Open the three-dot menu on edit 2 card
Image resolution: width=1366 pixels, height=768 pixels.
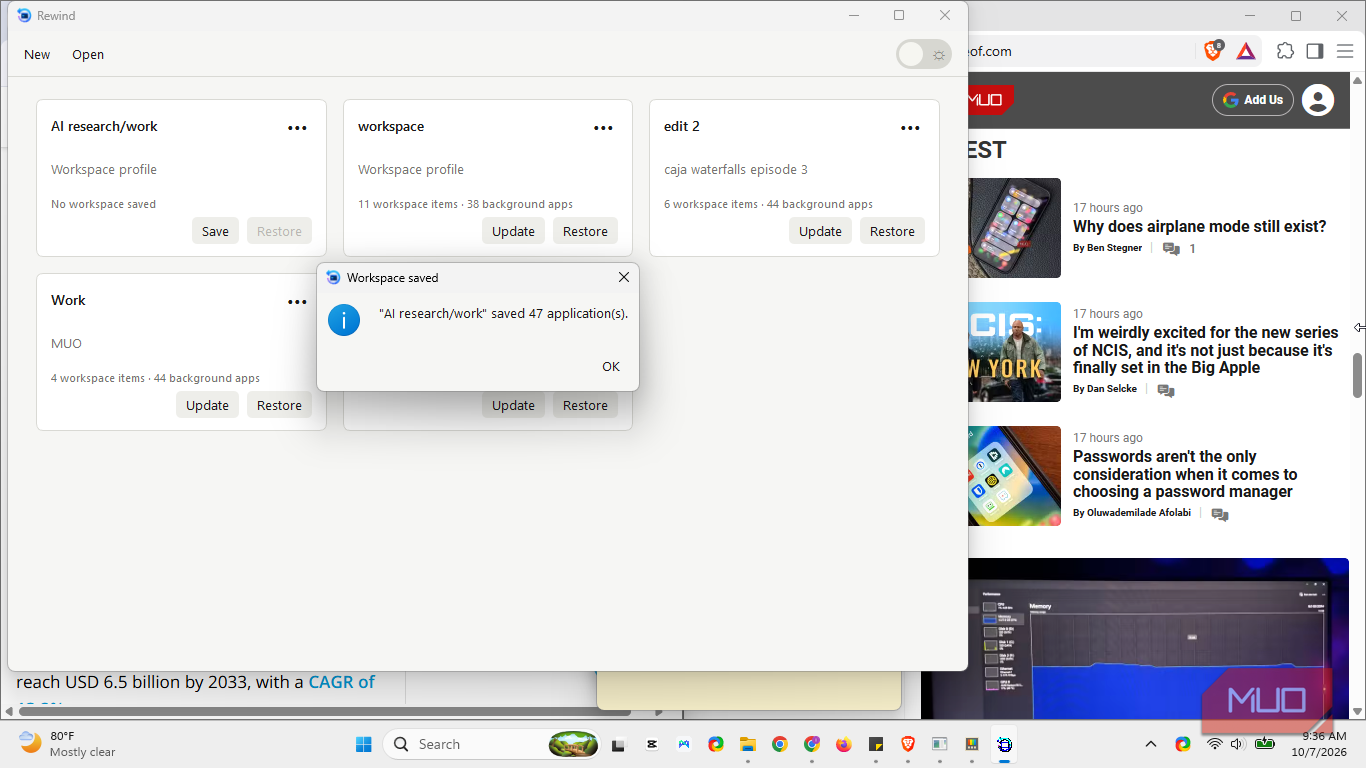coord(910,128)
